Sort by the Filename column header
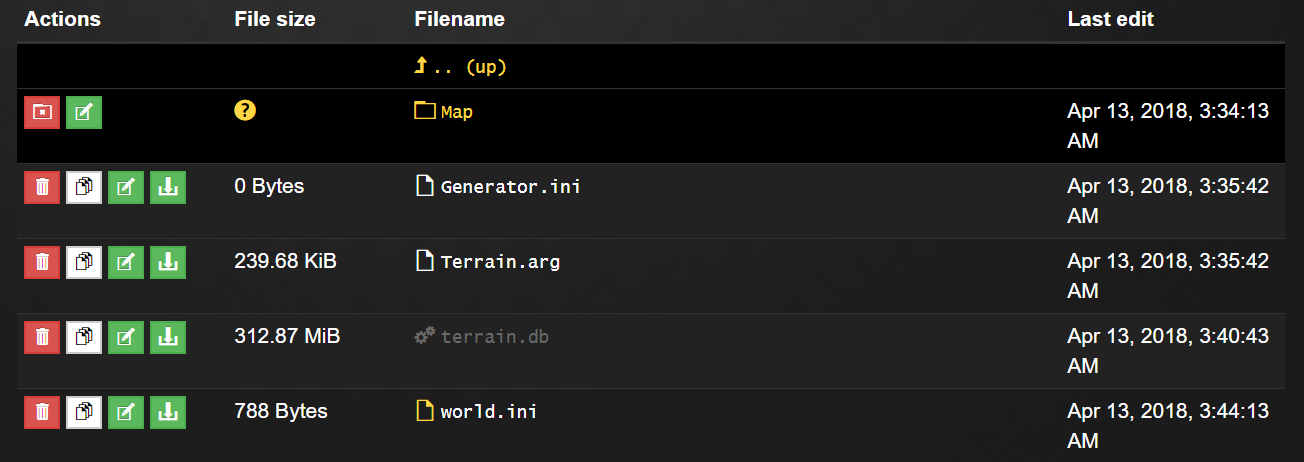Viewport: 1304px width, 462px height. [x=459, y=19]
